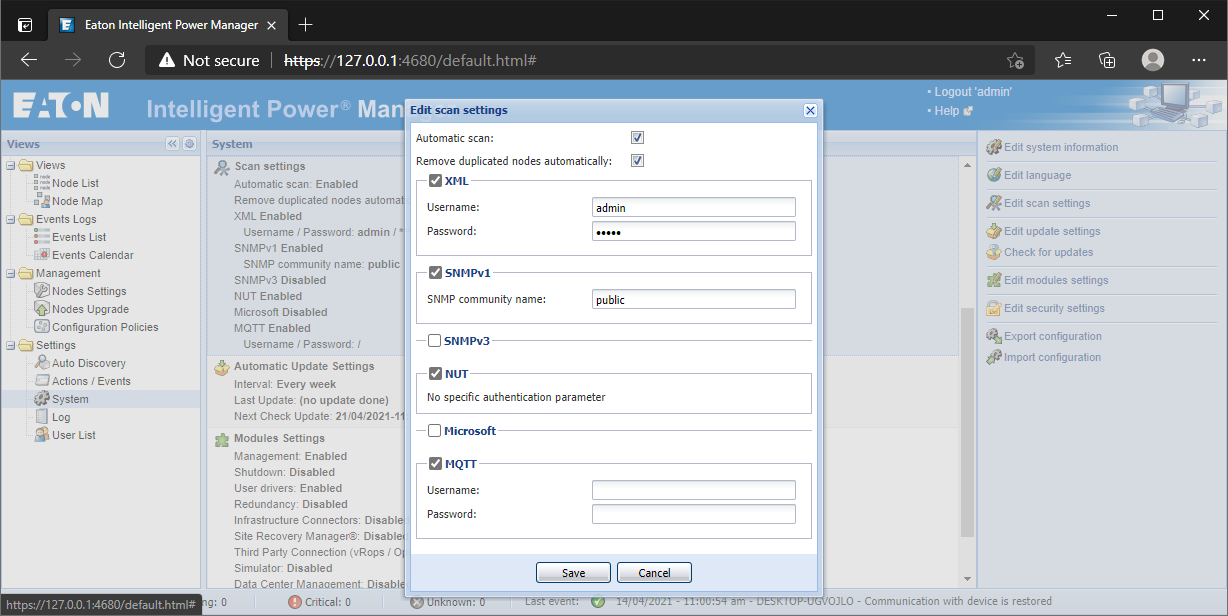This screenshot has width=1228, height=616.
Task: Click the Automatic Update Settings icon
Action: [x=222, y=367]
